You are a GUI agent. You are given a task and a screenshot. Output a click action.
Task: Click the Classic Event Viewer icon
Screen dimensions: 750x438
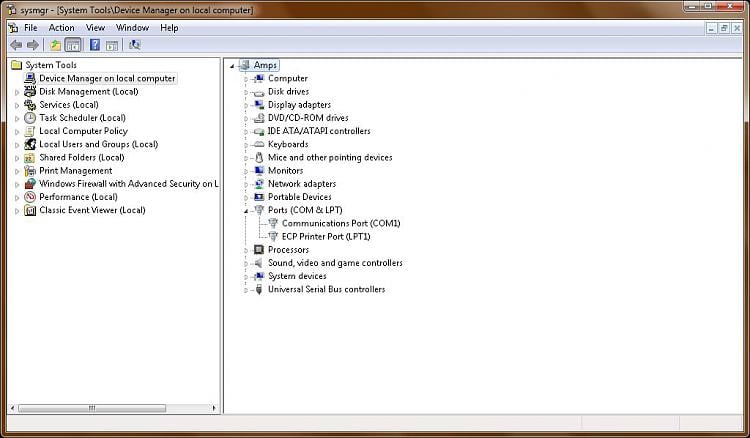(30, 210)
